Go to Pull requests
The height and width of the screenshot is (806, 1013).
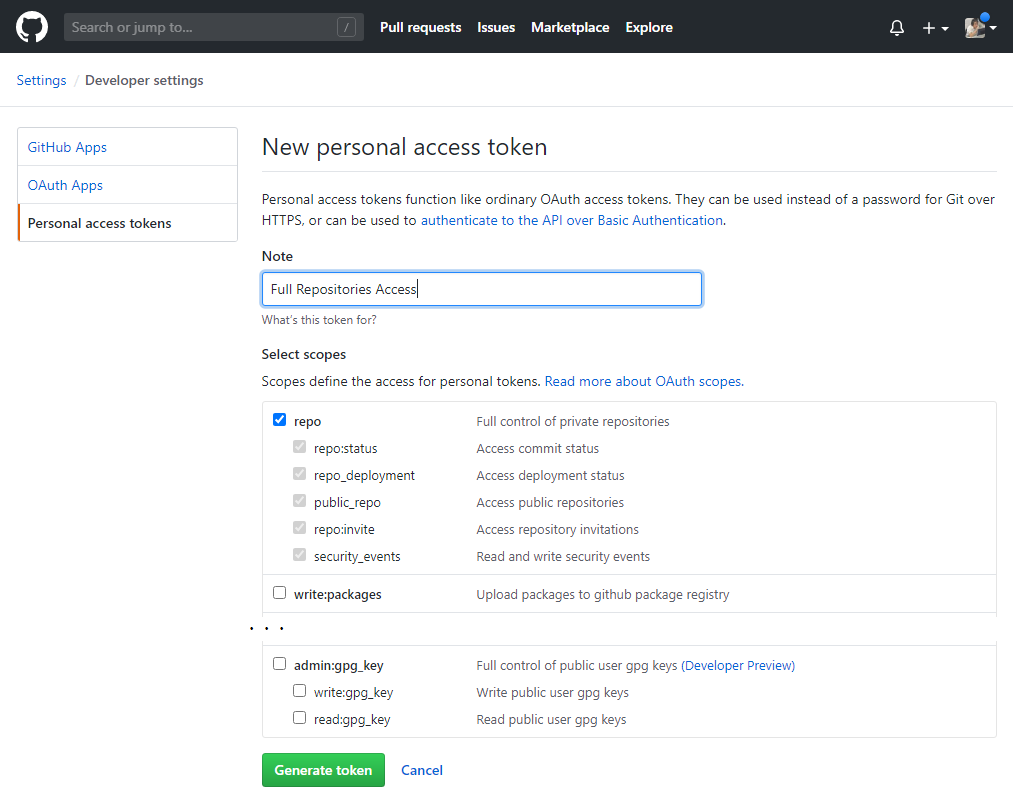pyautogui.click(x=420, y=28)
